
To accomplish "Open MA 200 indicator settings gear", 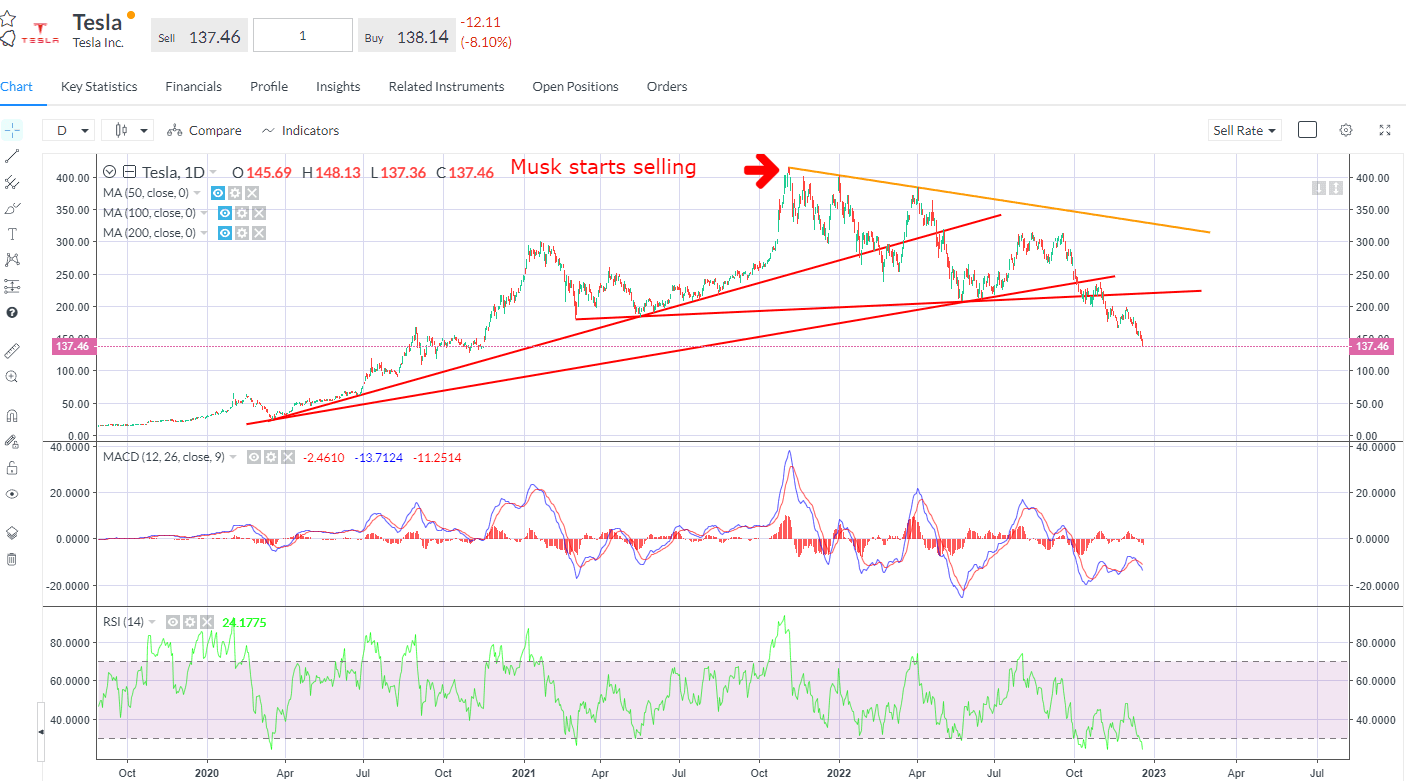I will click(x=241, y=233).
